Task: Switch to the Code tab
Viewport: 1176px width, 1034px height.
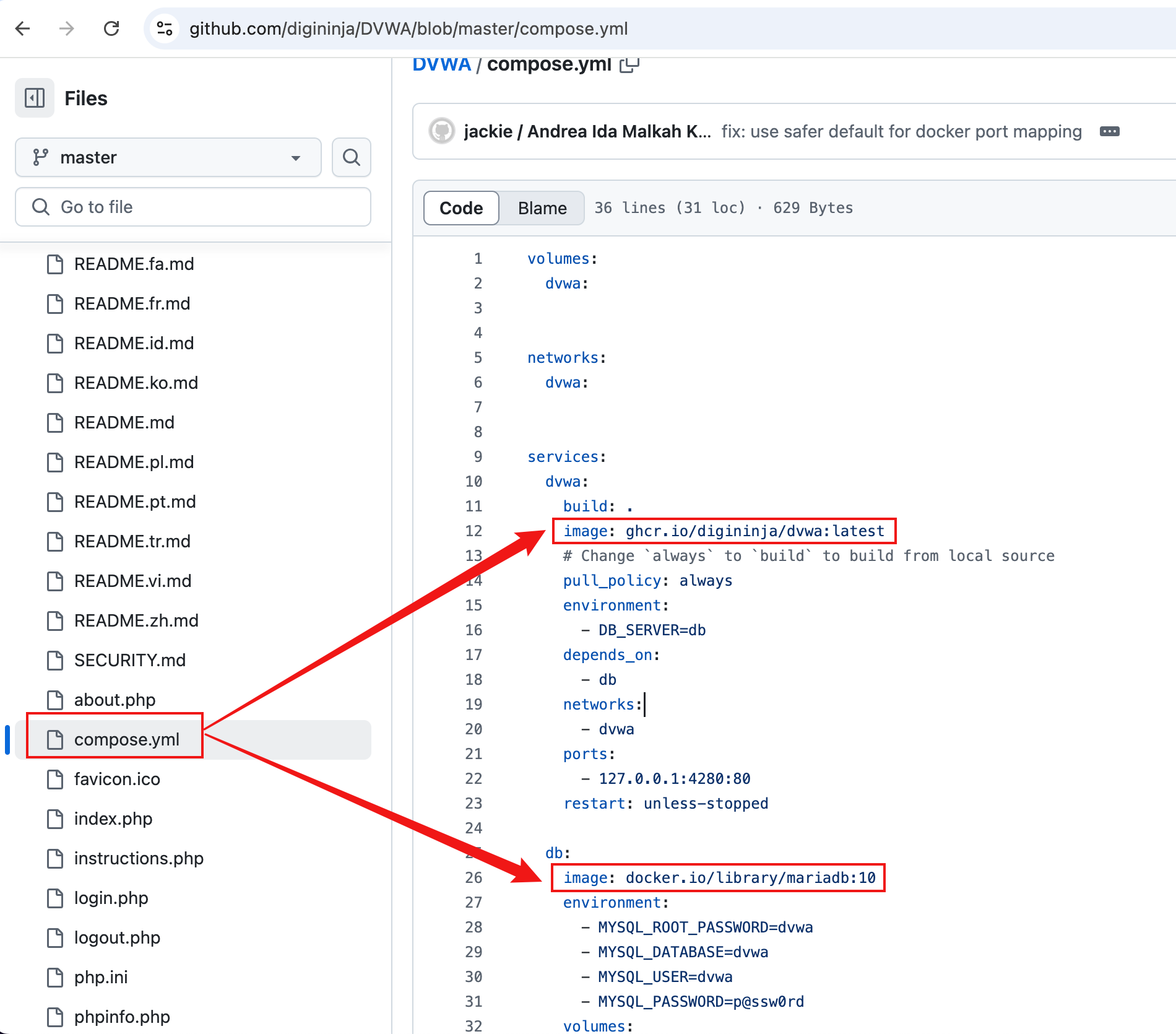Action: [x=461, y=208]
